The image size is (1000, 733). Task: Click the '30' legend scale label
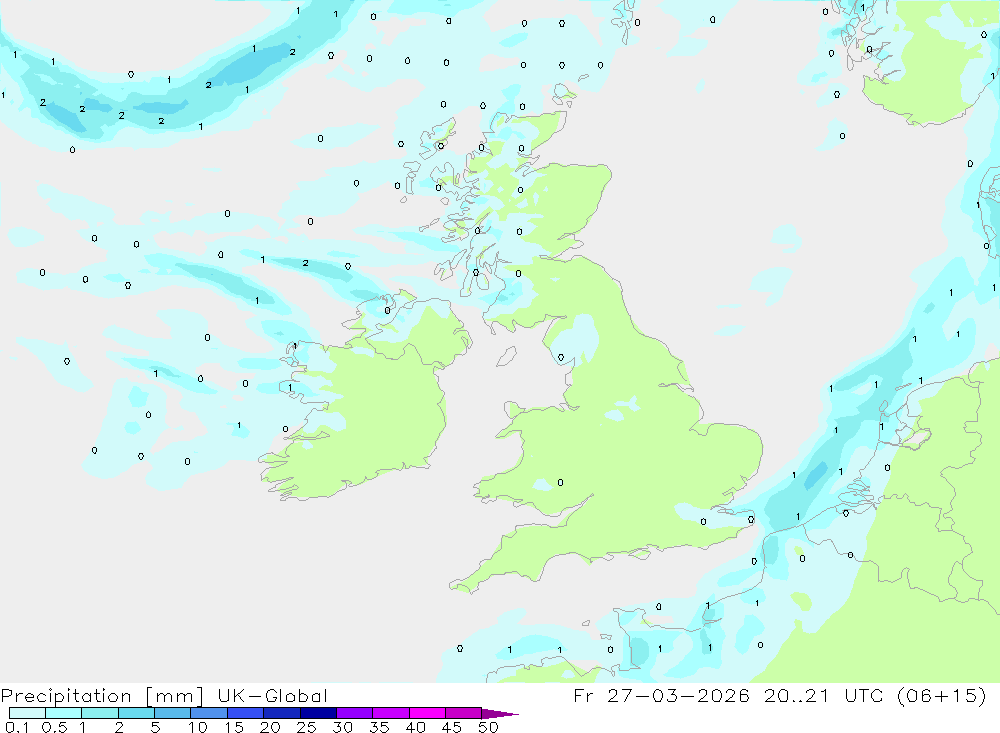[342, 727]
